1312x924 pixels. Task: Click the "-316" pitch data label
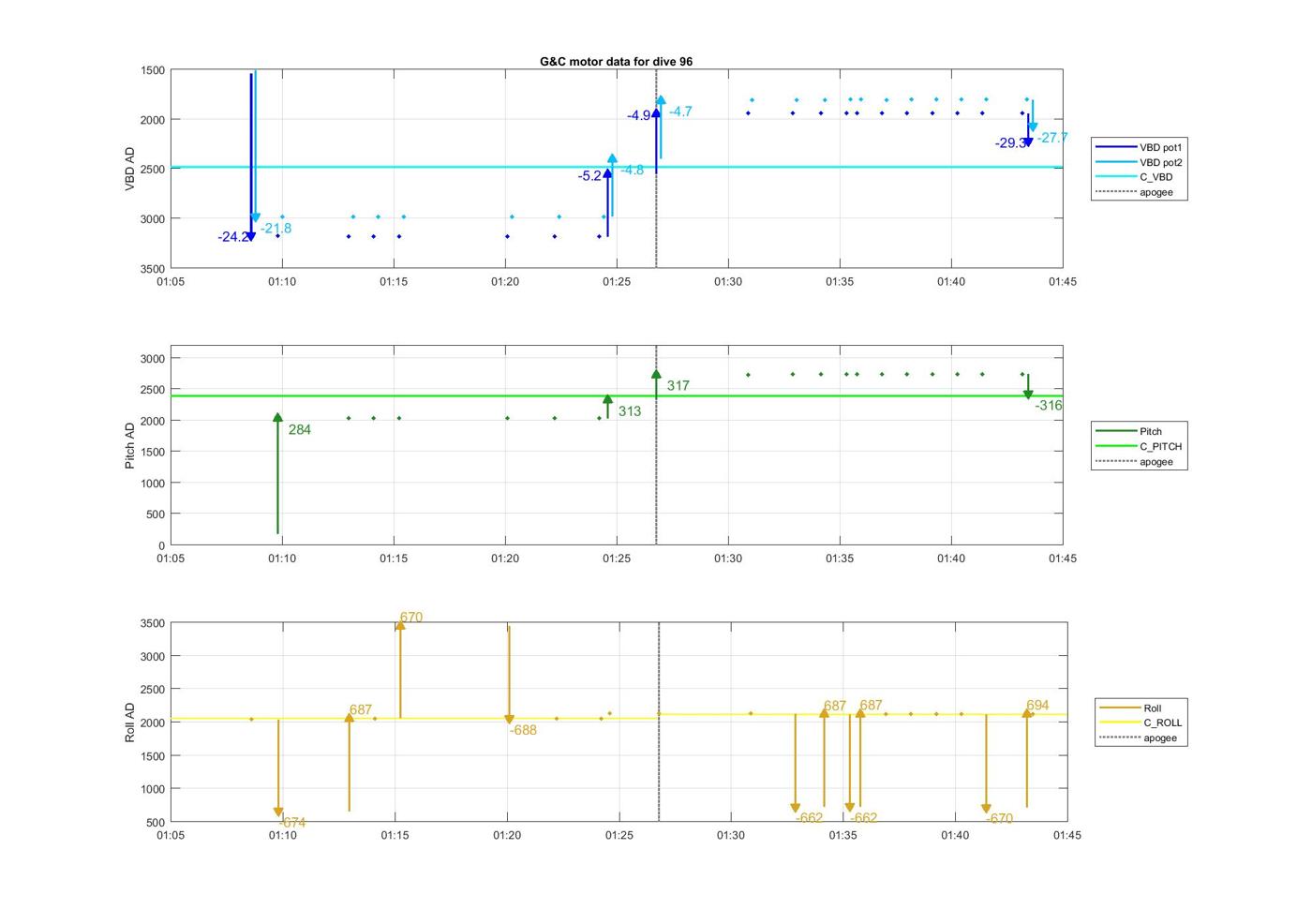[1049, 405]
